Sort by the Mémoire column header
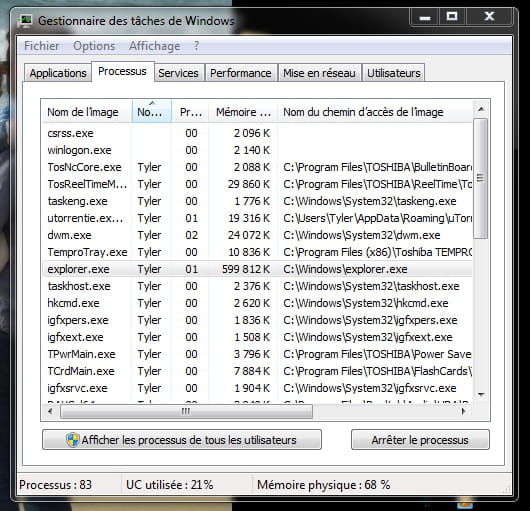 243,112
